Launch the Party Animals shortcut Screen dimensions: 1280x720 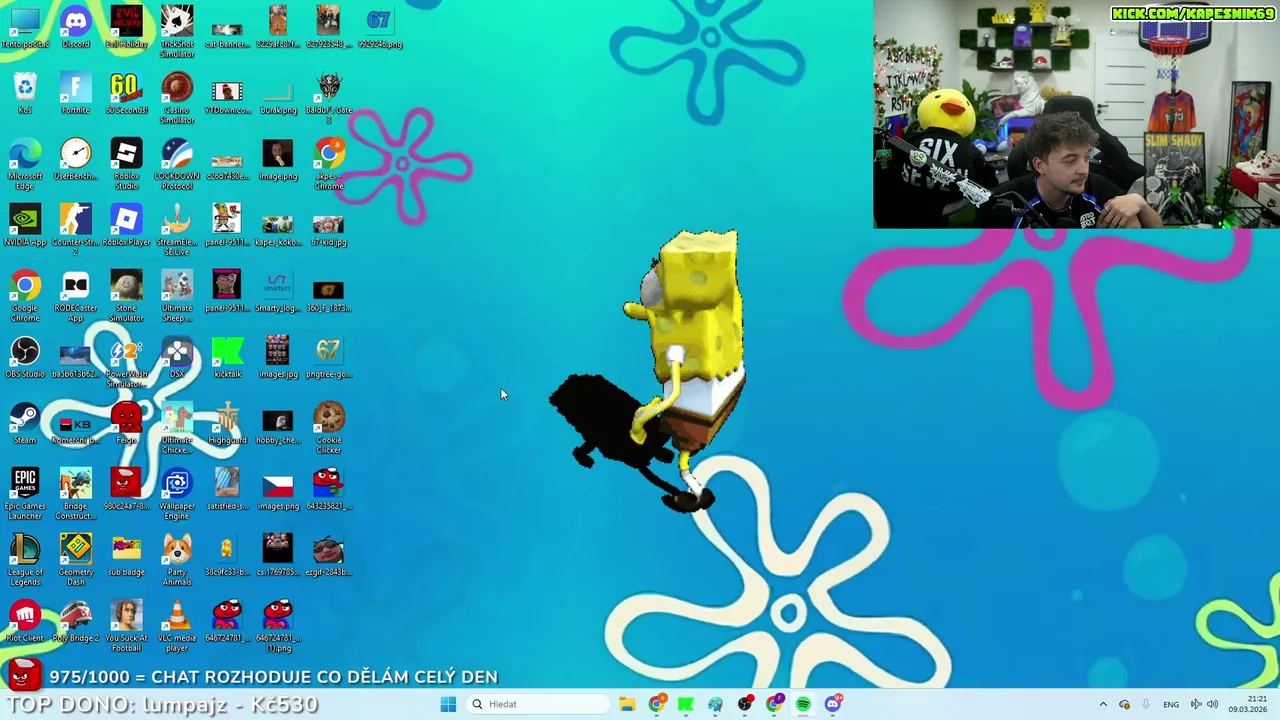177,560
